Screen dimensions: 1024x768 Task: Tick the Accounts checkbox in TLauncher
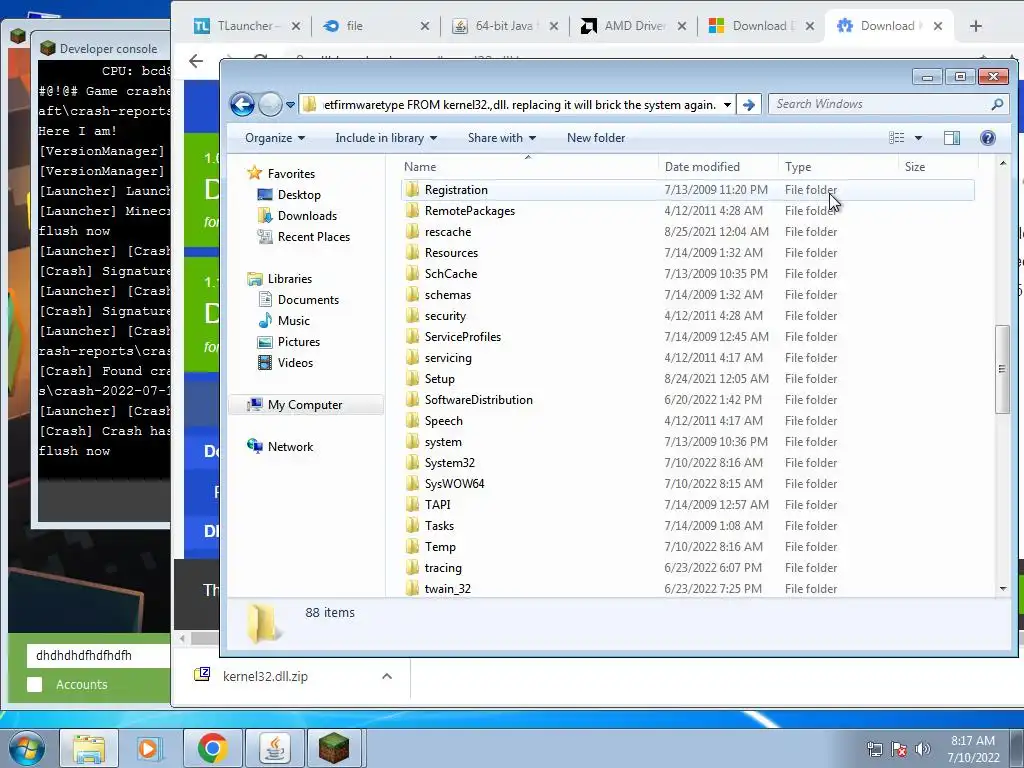35,684
